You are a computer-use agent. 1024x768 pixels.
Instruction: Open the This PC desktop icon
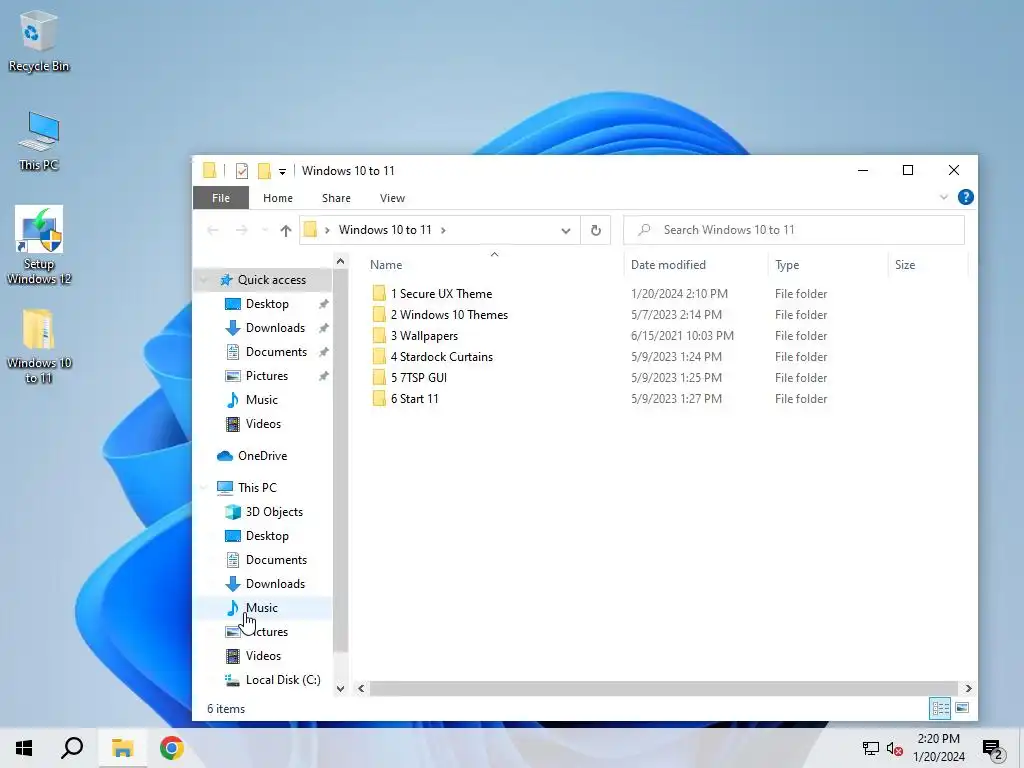[39, 141]
